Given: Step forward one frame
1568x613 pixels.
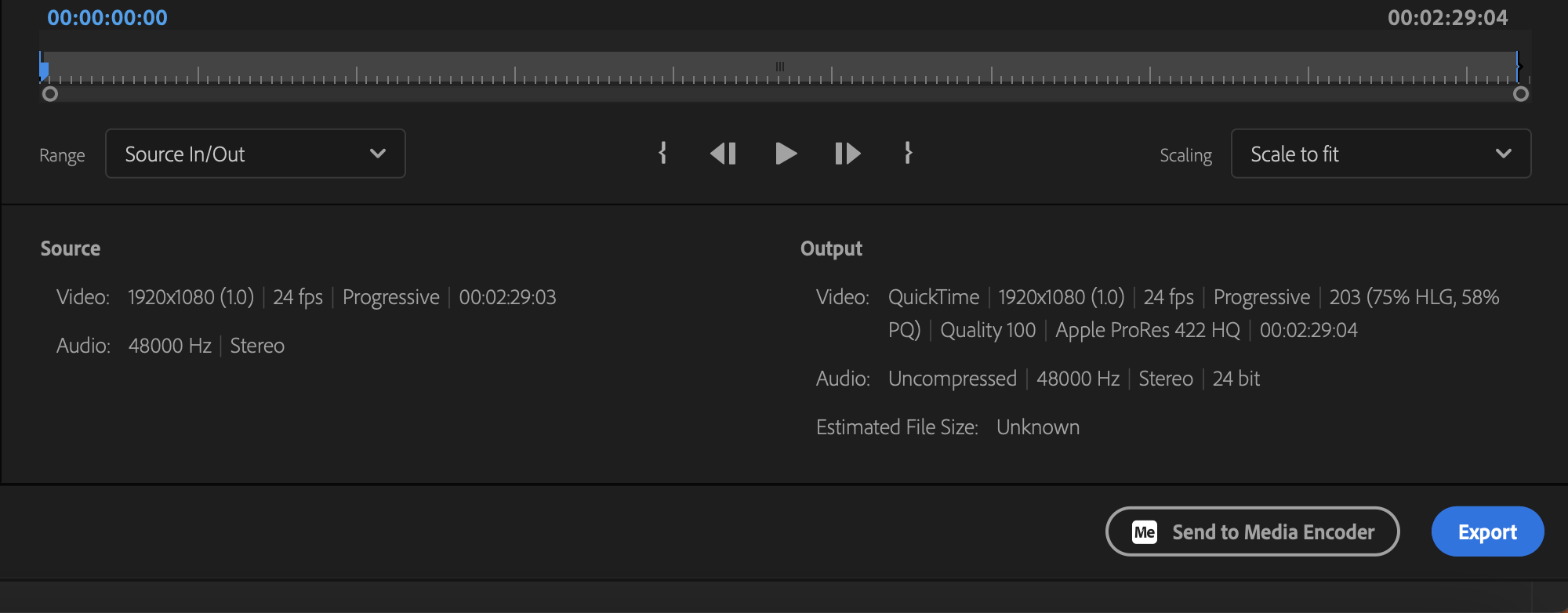Looking at the screenshot, I should click(x=848, y=154).
